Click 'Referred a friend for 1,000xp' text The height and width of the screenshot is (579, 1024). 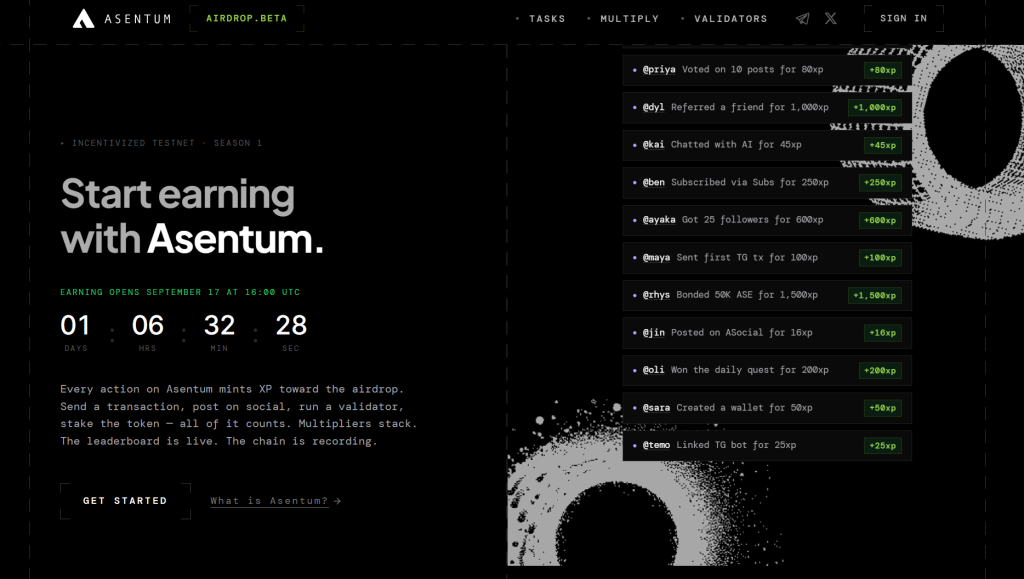(x=750, y=107)
